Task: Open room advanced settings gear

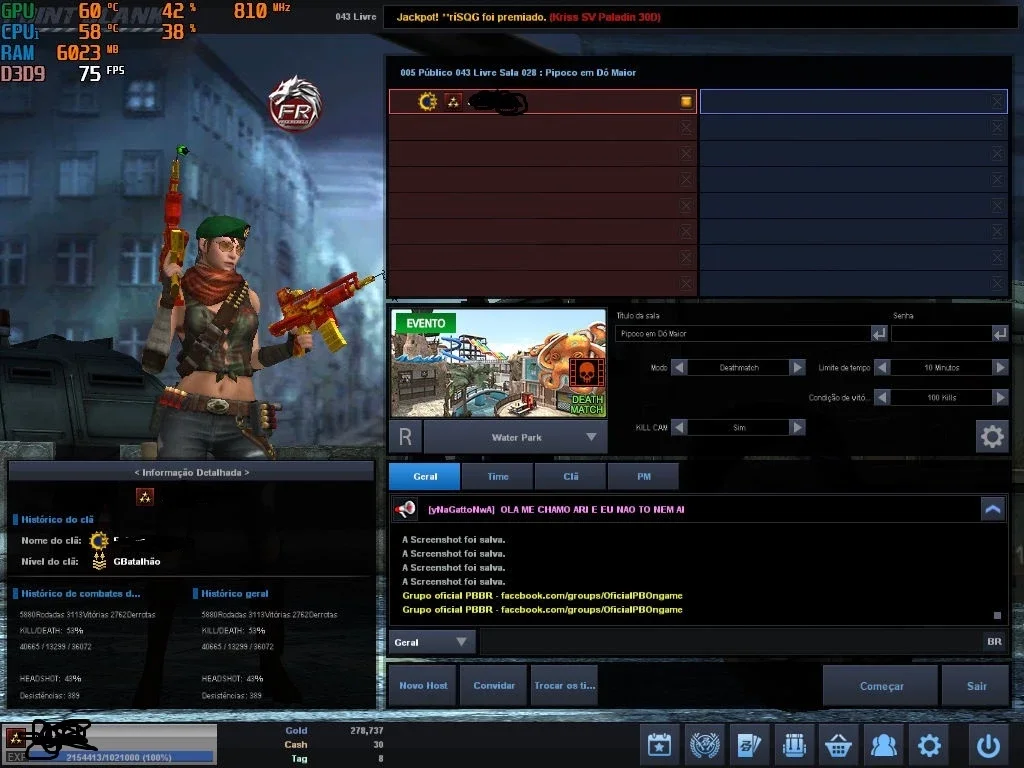Action: 992,436
